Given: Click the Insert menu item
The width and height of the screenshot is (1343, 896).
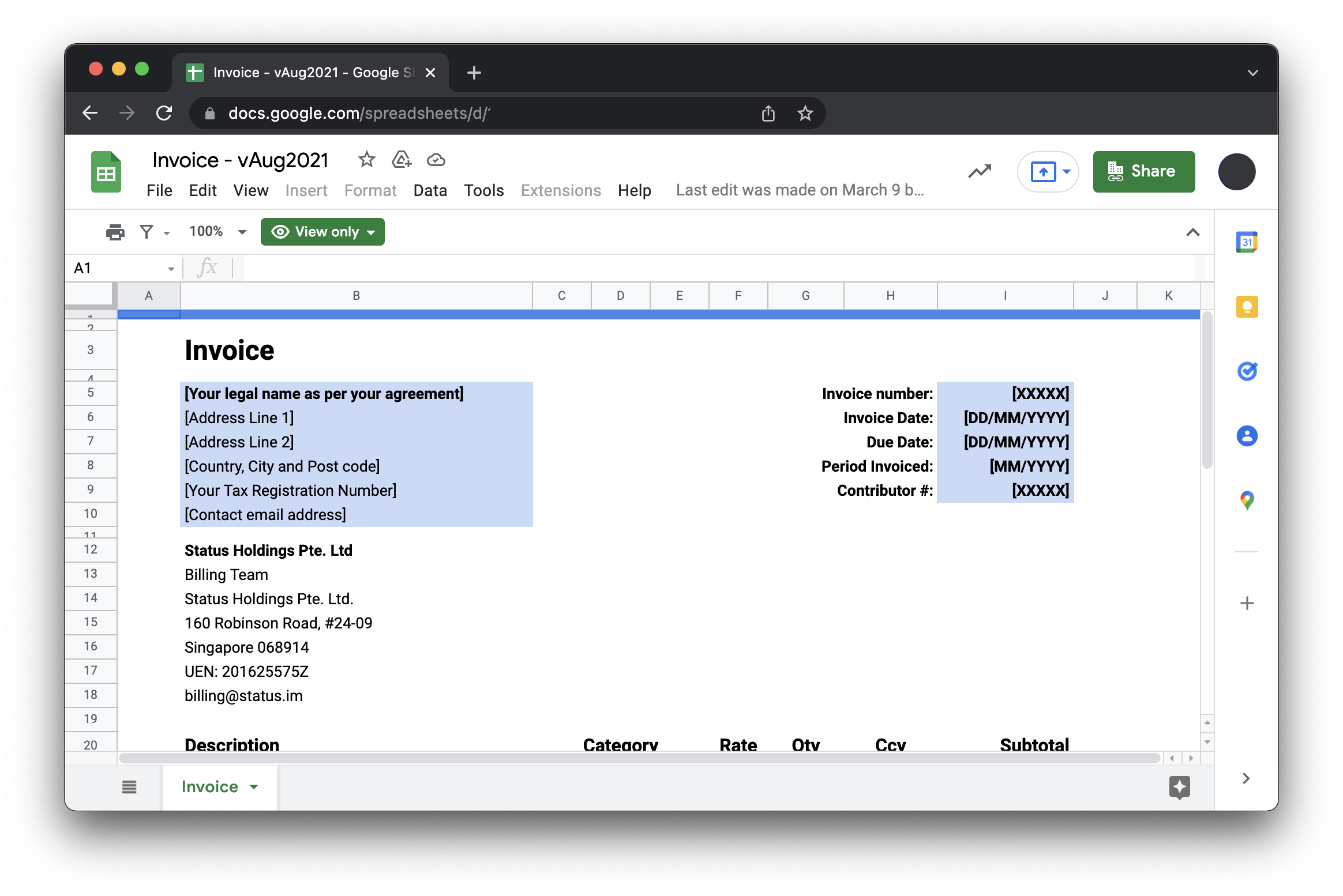Looking at the screenshot, I should (307, 189).
